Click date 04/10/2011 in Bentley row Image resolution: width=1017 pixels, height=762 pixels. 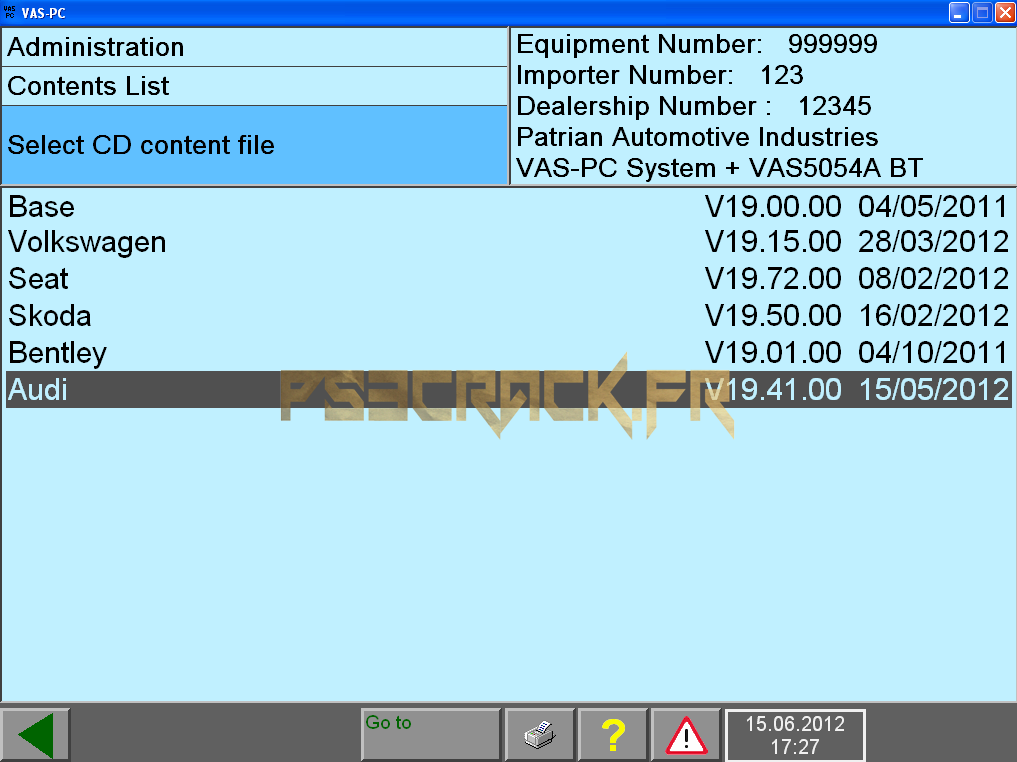pyautogui.click(x=933, y=353)
